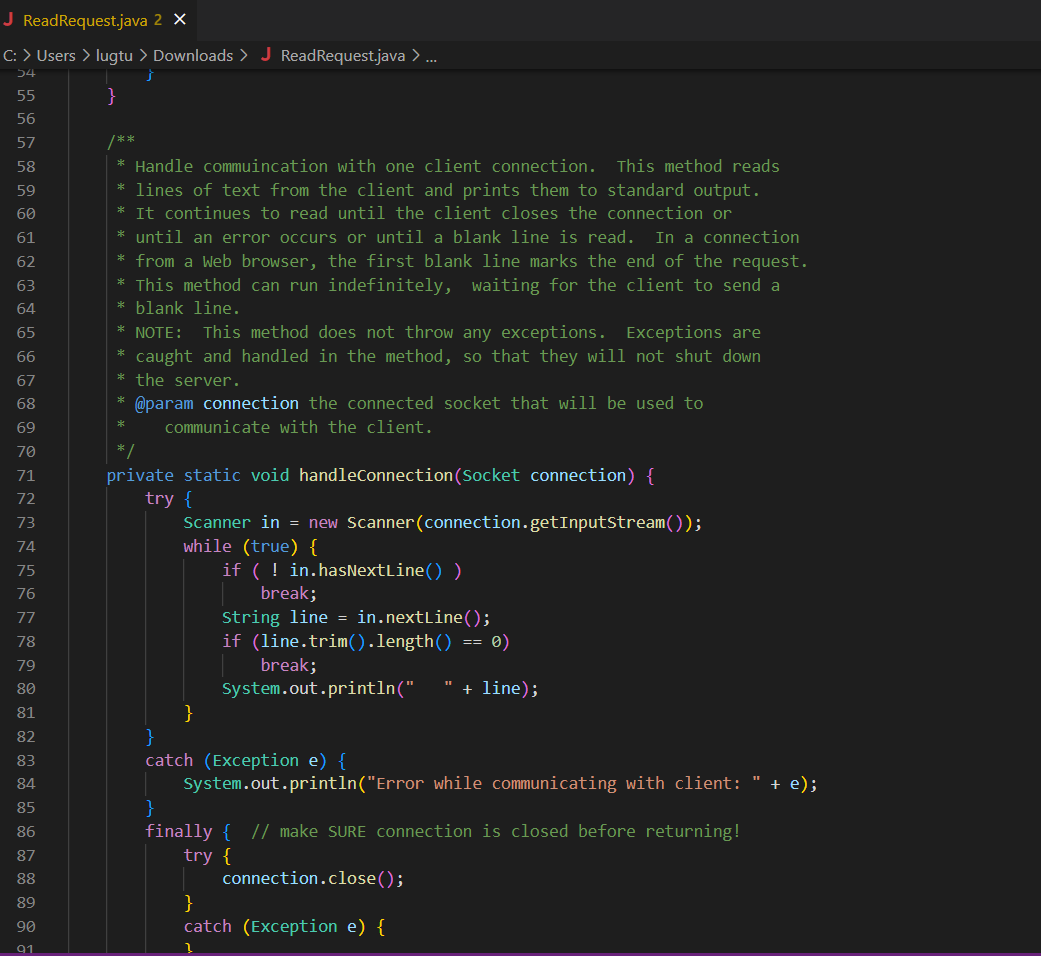Image resolution: width=1041 pixels, height=956 pixels.
Task: Open the lugtu breadcrumb folder
Action: click(114, 56)
